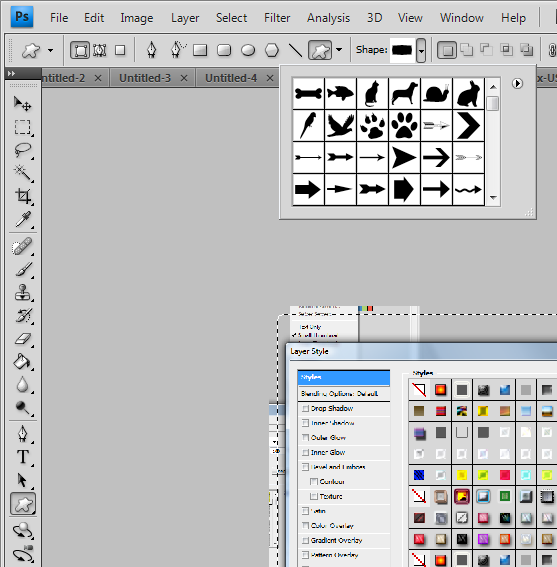Check the Inner Shadow option
The height and width of the screenshot is (567, 557).
[306, 423]
